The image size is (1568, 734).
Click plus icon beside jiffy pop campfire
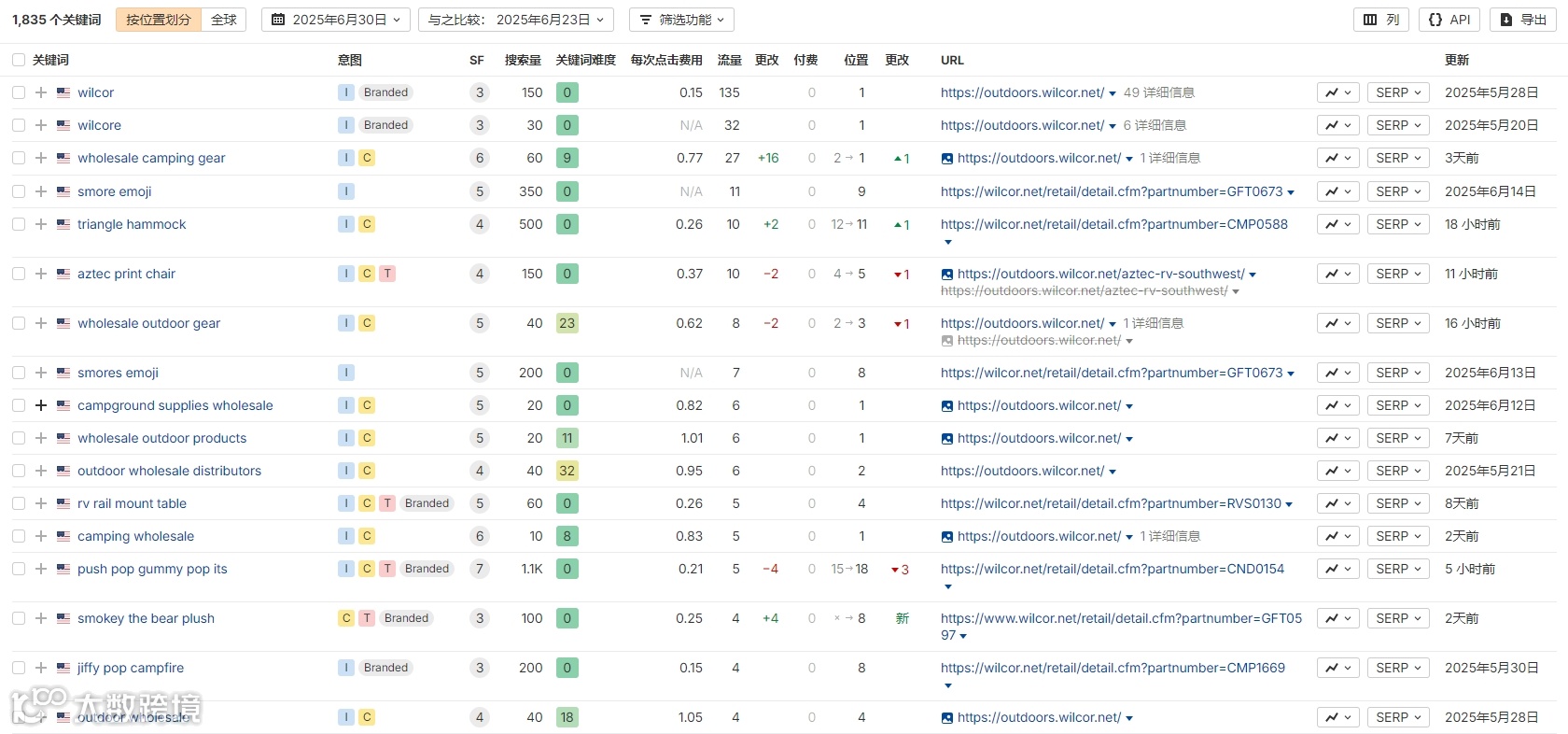click(41, 668)
